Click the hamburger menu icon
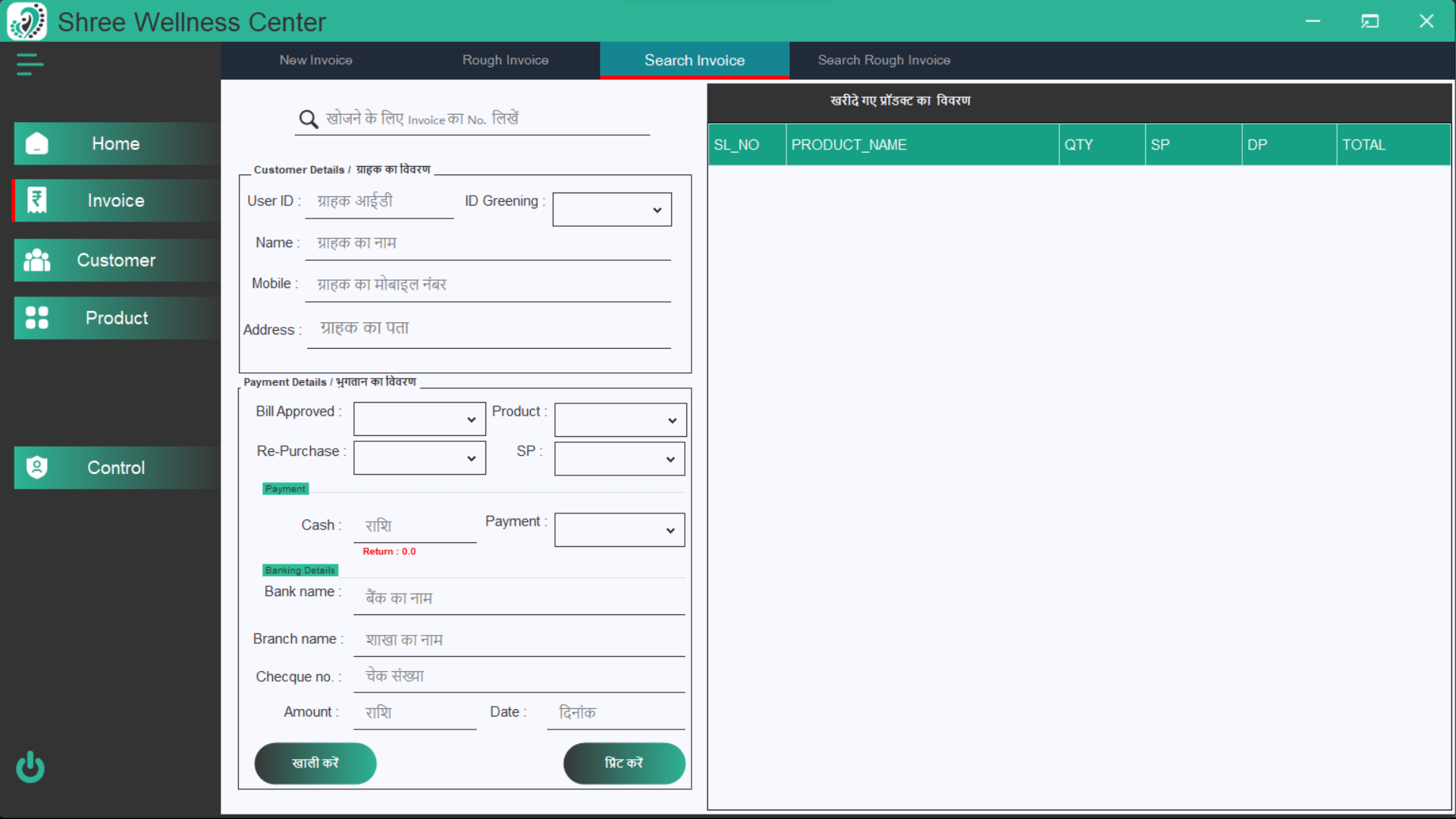This screenshot has height=819, width=1456. coord(30,64)
